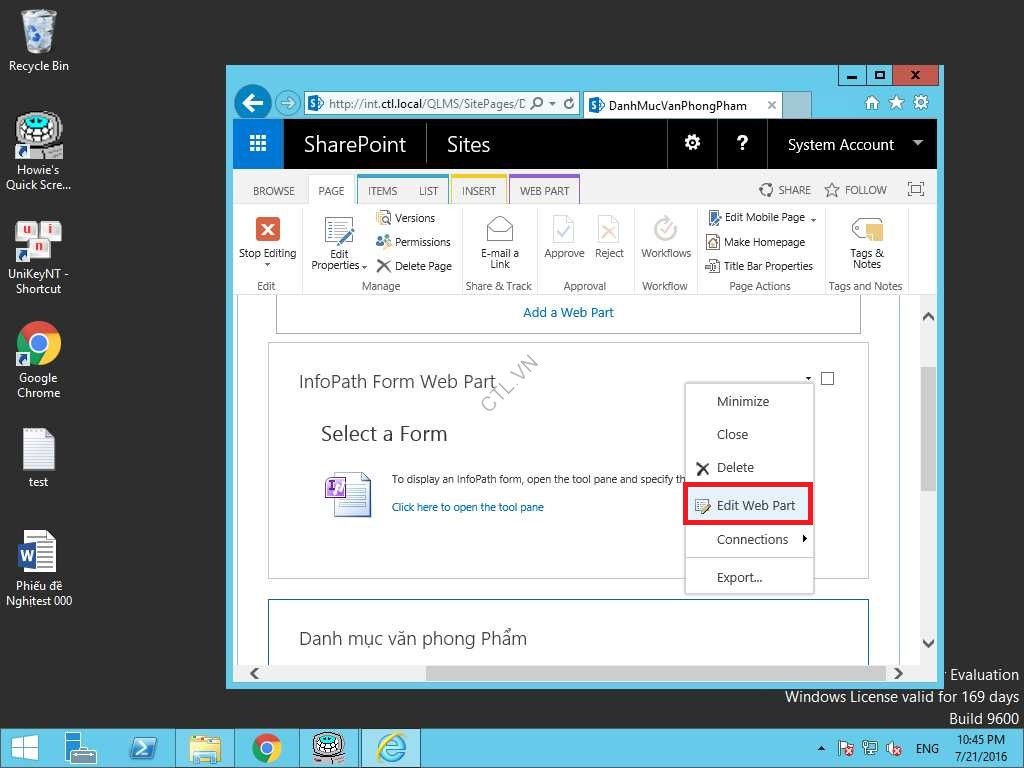The image size is (1024, 768).
Task: Click Tags & Notes icon
Action: point(866,230)
